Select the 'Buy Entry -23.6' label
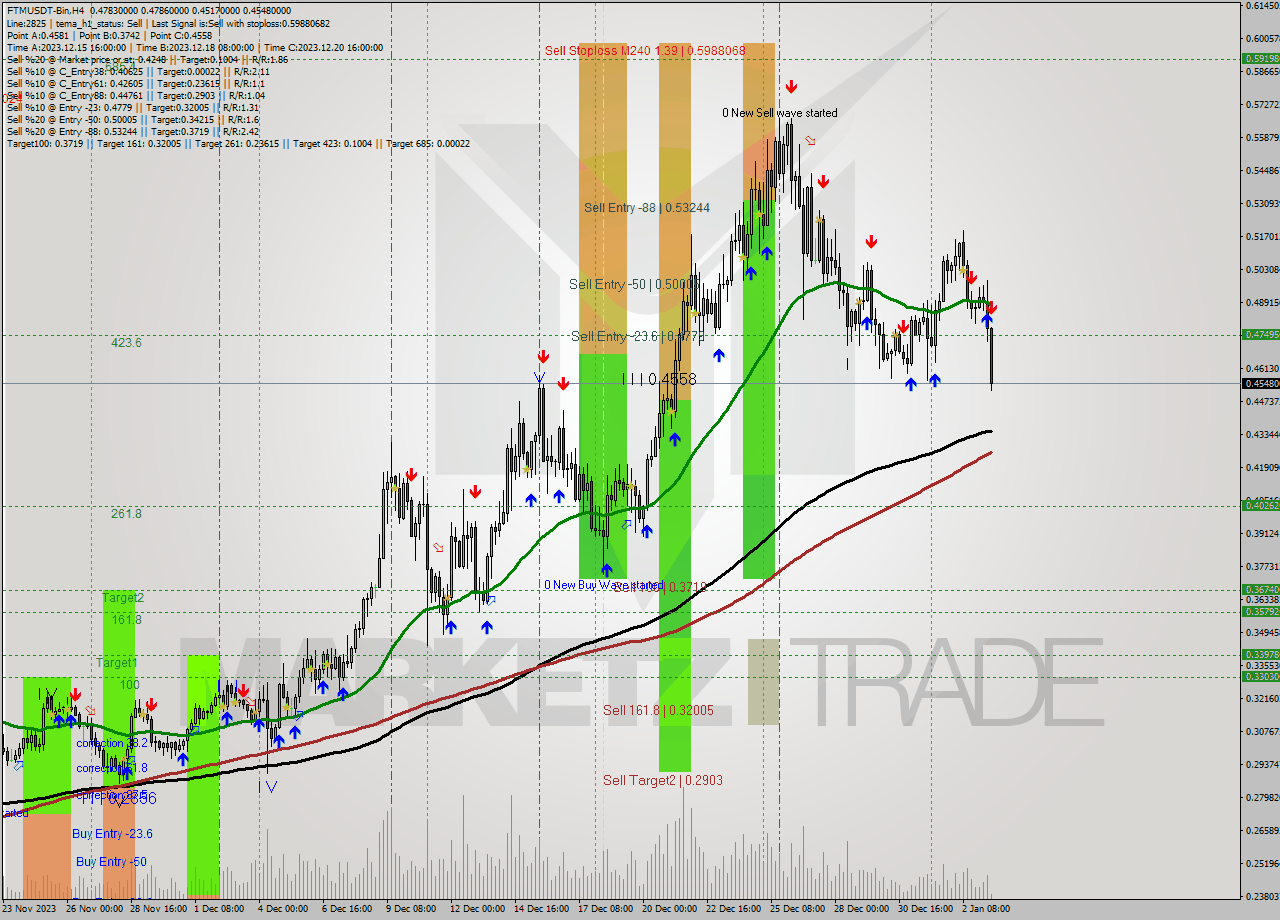 point(113,833)
